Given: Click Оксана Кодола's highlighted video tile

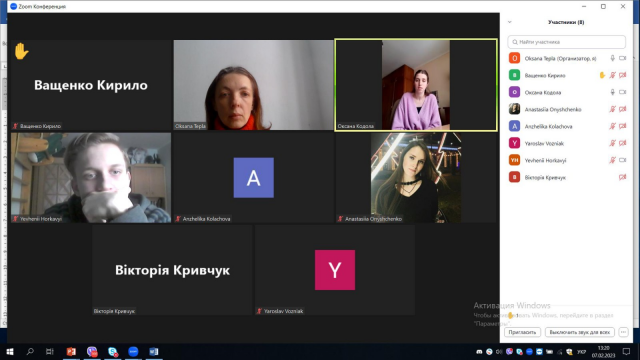Looking at the screenshot, I should coord(416,85).
